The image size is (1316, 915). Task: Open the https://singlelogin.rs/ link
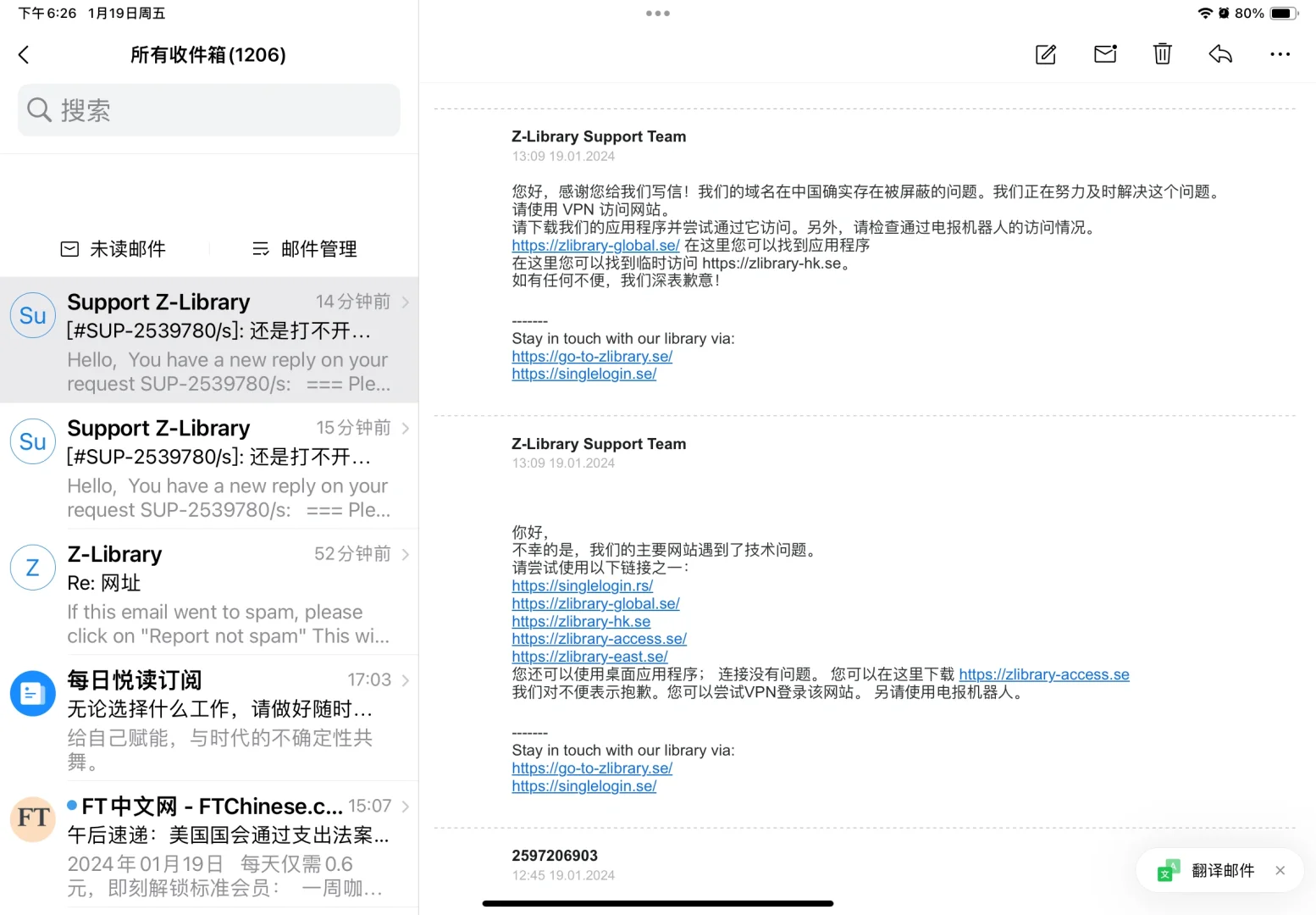[583, 585]
